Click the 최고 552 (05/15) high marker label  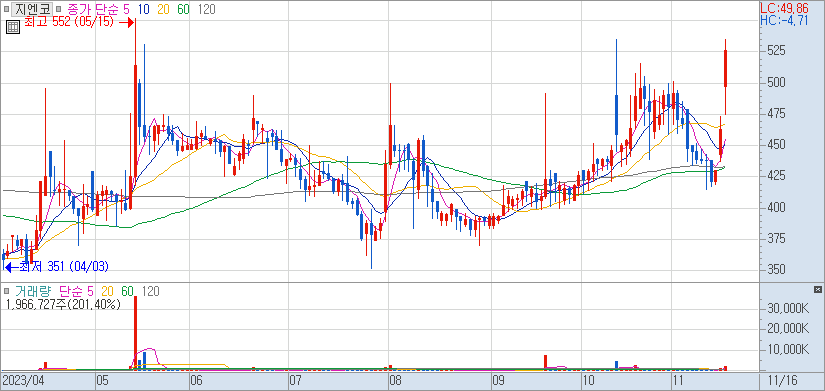pyautogui.click(x=69, y=23)
